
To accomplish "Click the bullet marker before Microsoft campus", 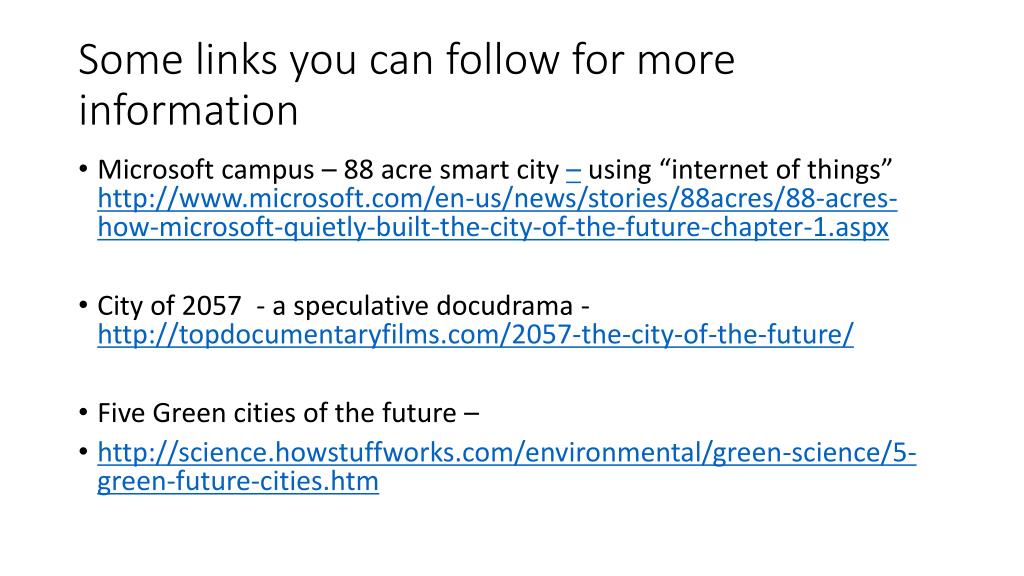I will (83, 170).
